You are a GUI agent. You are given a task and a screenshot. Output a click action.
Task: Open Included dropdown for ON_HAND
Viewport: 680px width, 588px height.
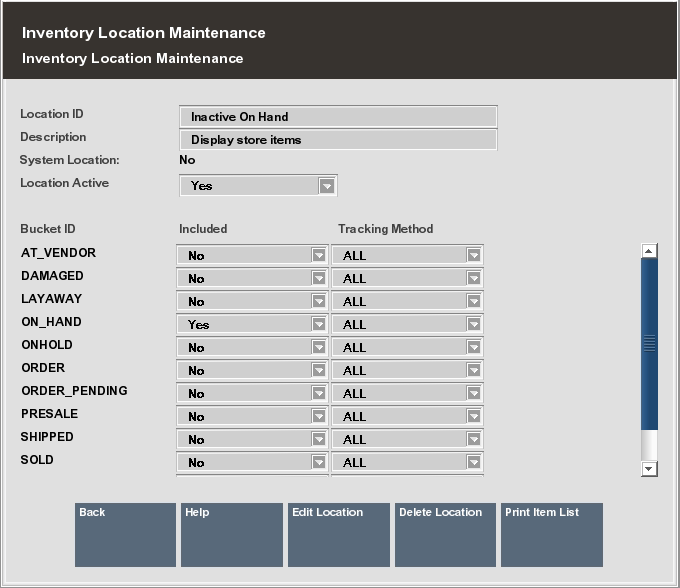click(x=252, y=324)
